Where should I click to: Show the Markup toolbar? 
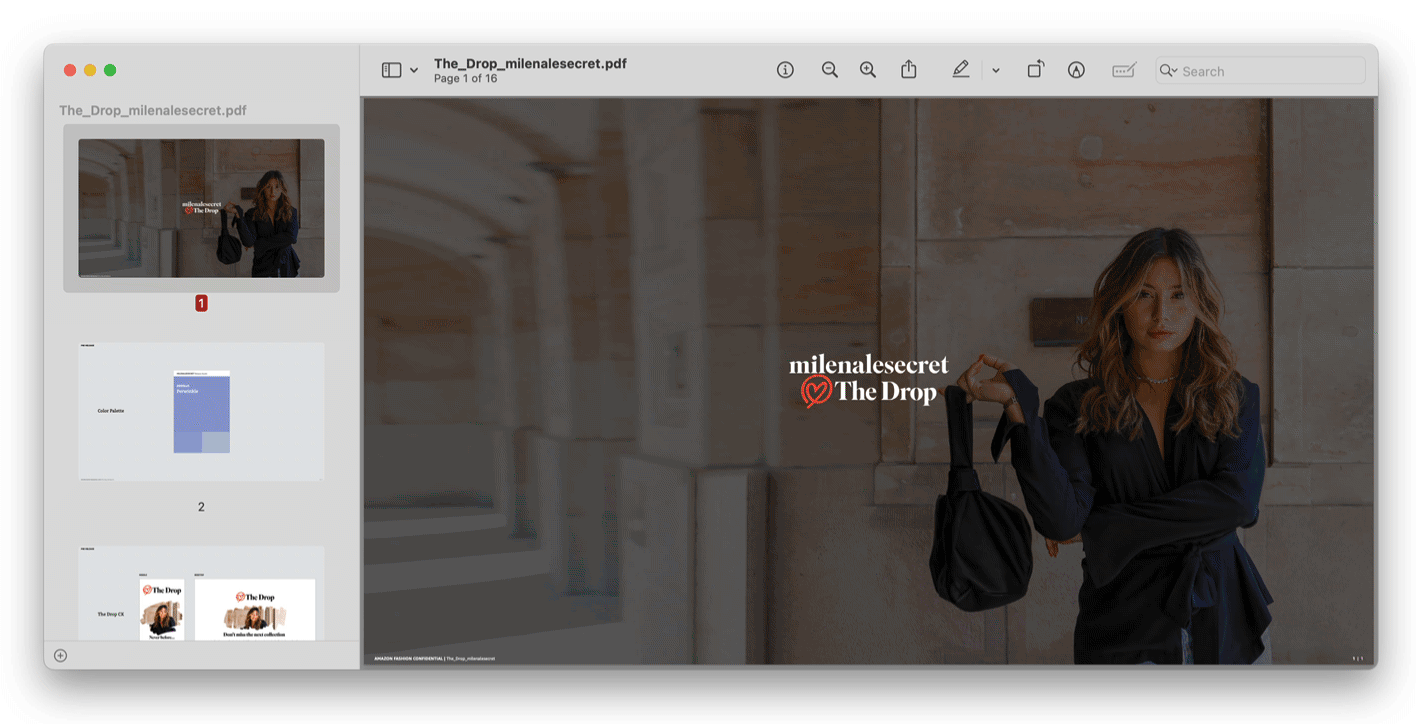tap(1076, 70)
